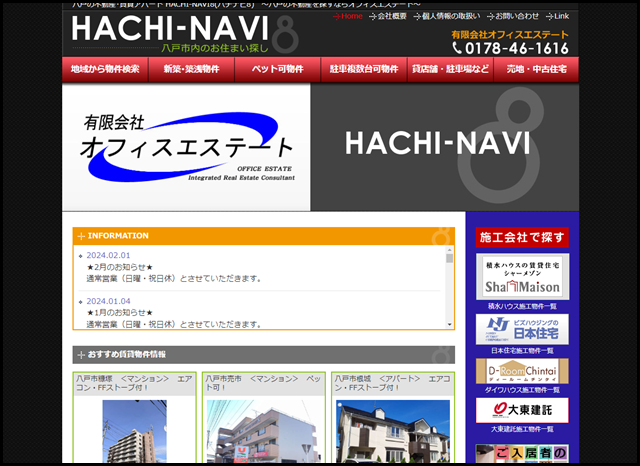Select the ペット可物件 menu tab
This screenshot has width=640, height=466.
click(278, 69)
